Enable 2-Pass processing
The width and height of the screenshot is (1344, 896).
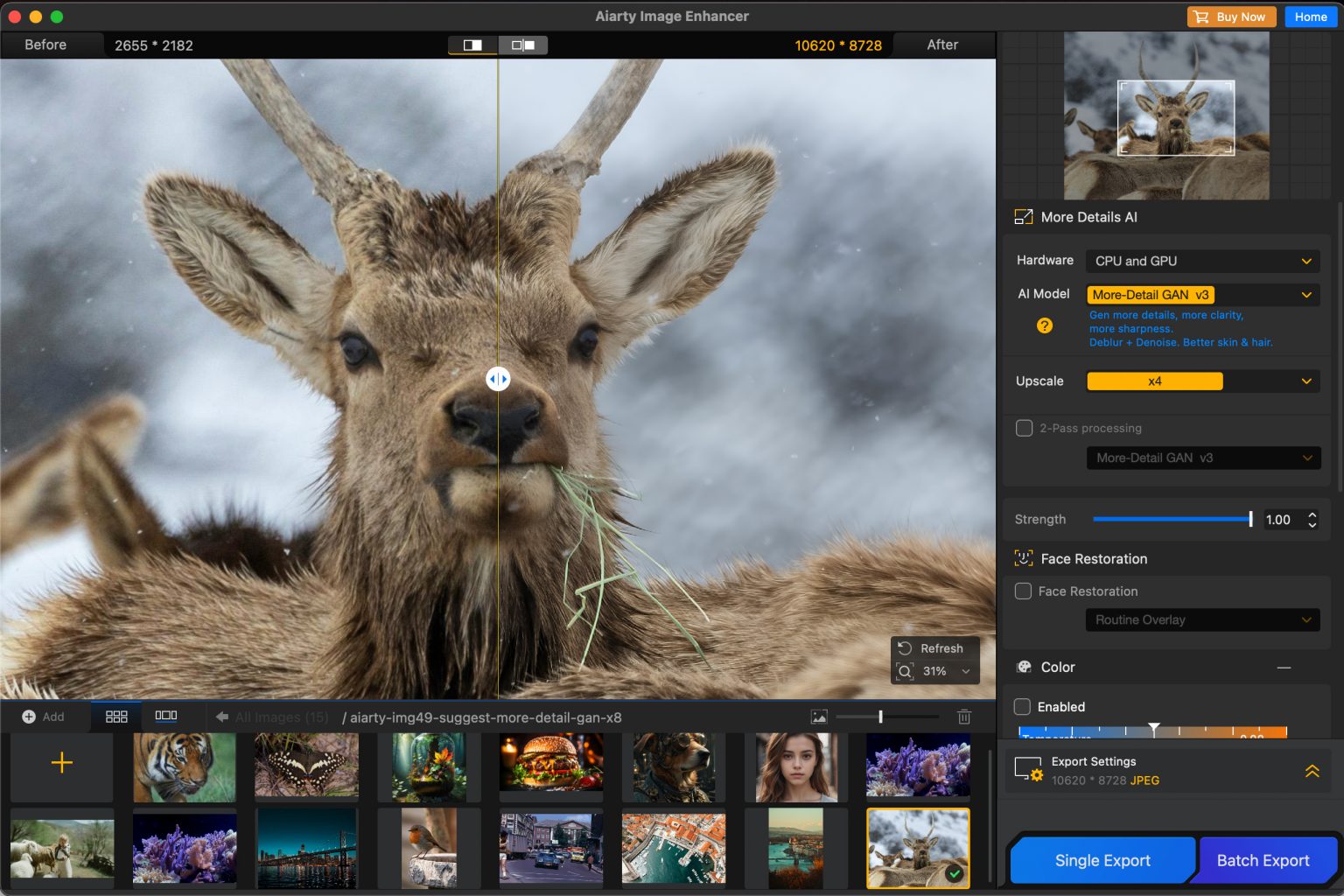coord(1024,428)
